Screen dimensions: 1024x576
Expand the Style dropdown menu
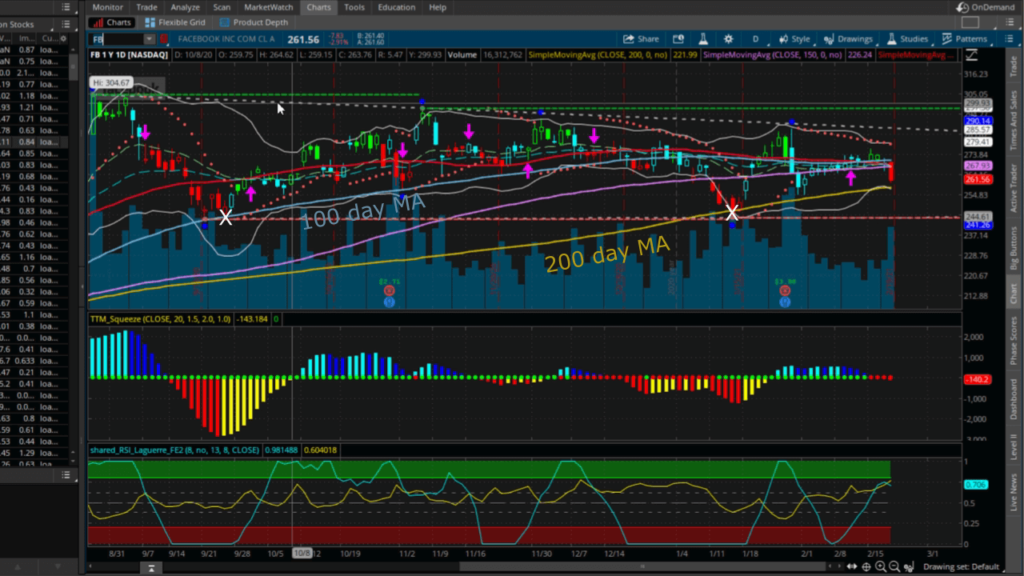[794, 39]
